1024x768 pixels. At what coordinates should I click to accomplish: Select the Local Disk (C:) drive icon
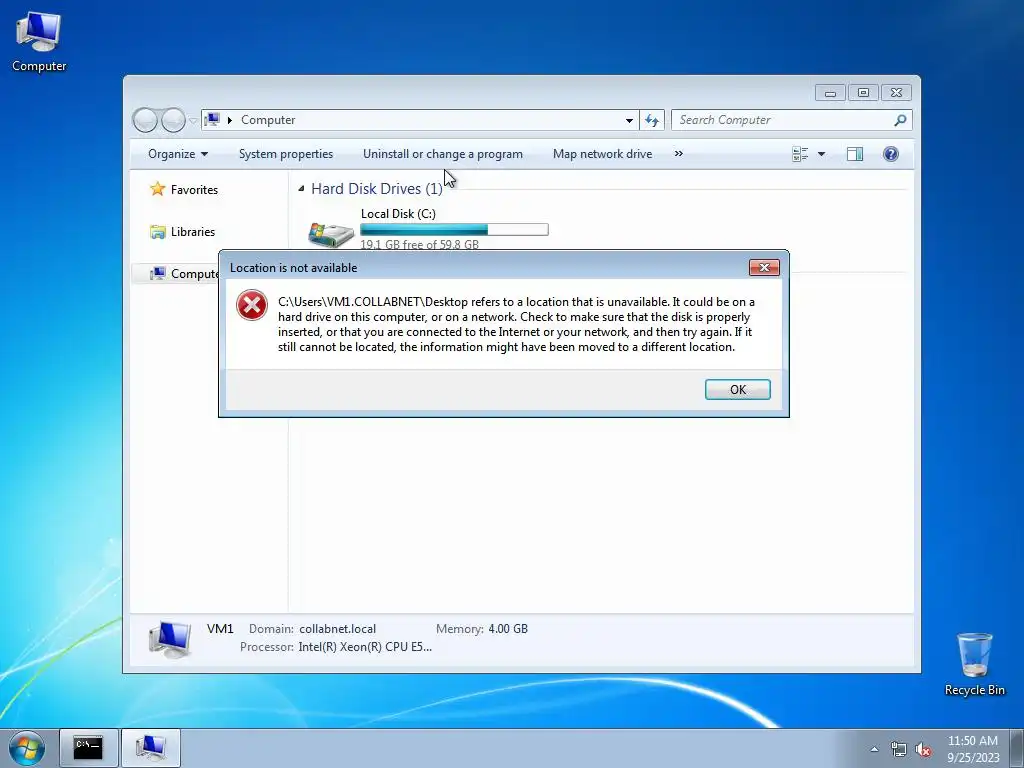point(331,233)
